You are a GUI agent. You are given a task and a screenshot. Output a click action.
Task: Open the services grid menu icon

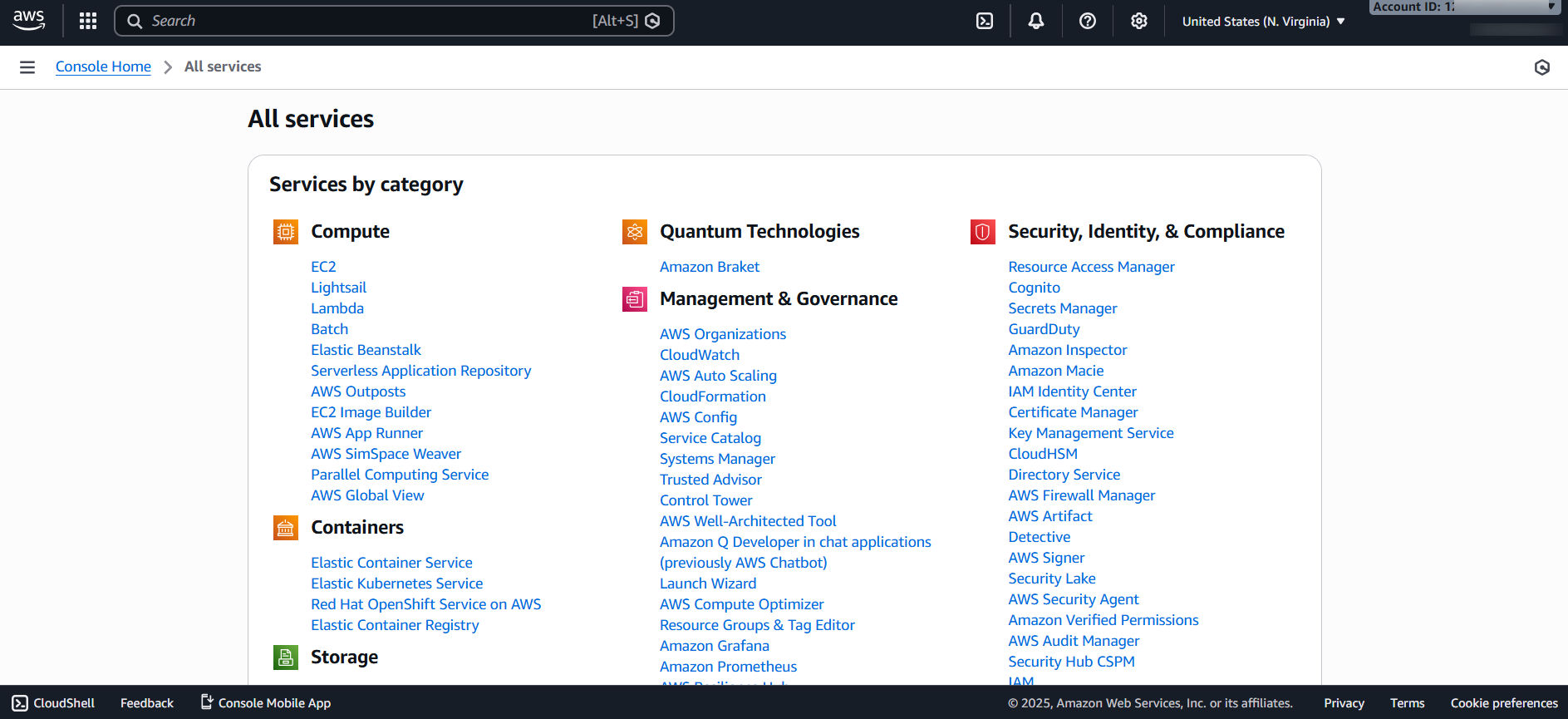click(88, 21)
